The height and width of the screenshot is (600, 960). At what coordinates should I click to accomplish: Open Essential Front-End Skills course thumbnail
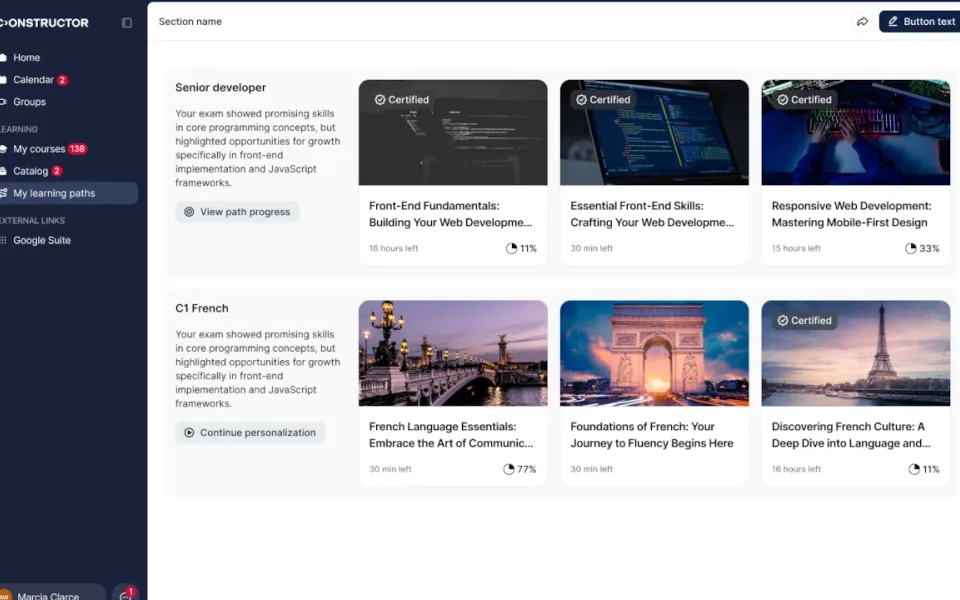tap(654, 132)
